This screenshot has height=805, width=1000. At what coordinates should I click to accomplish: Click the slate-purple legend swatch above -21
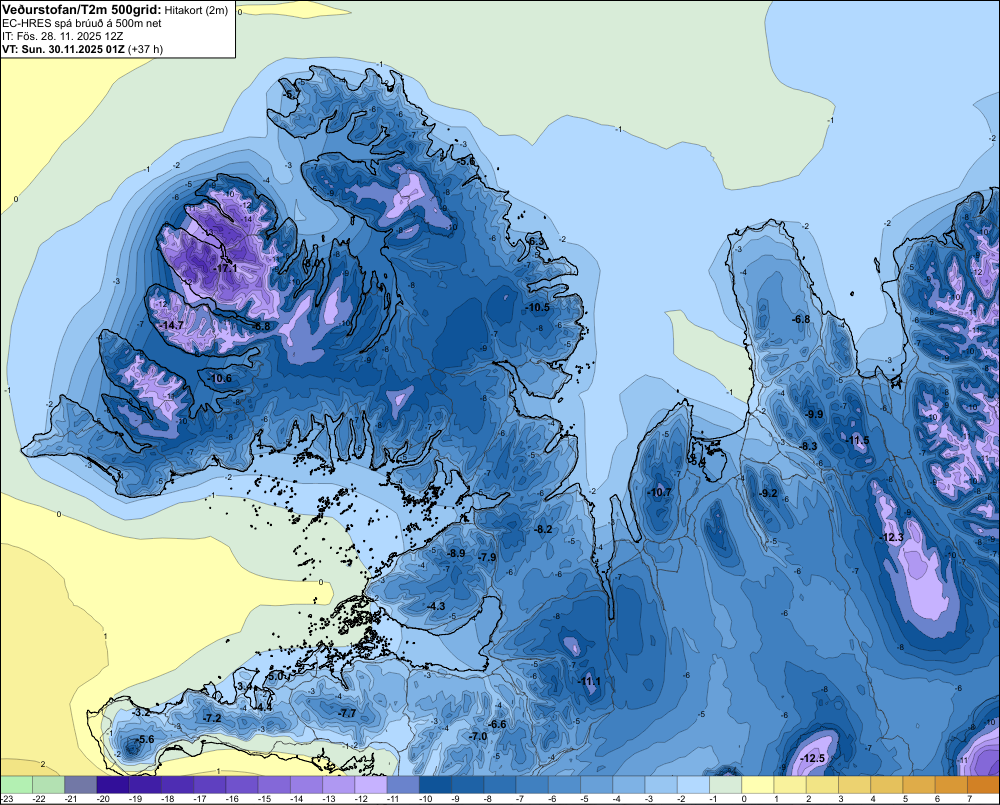point(80,785)
